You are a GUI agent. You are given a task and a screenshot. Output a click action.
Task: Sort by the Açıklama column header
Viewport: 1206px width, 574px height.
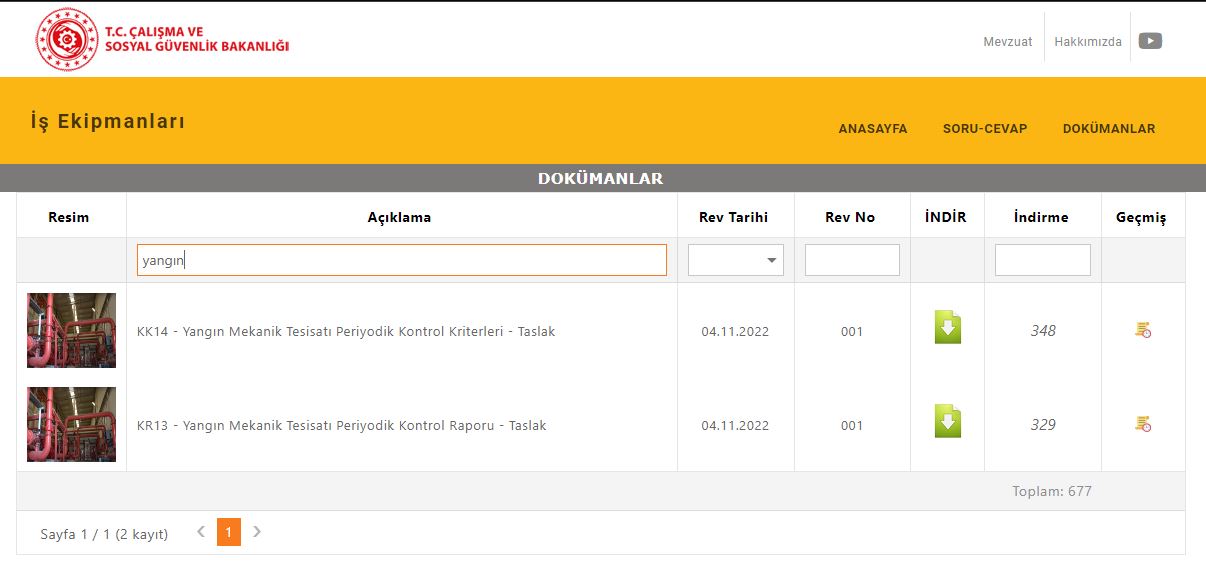click(399, 217)
